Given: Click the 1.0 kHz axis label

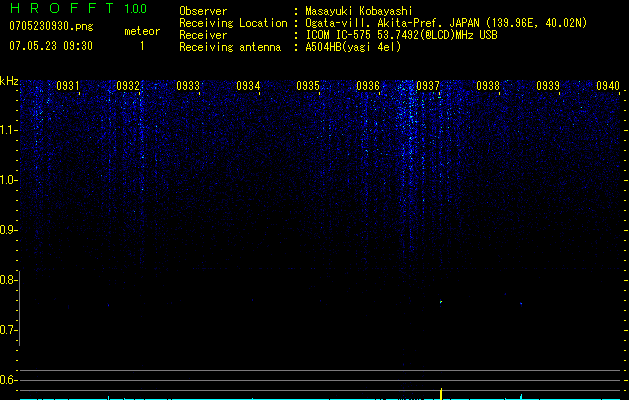Looking at the screenshot, I should pyautogui.click(x=9, y=180).
